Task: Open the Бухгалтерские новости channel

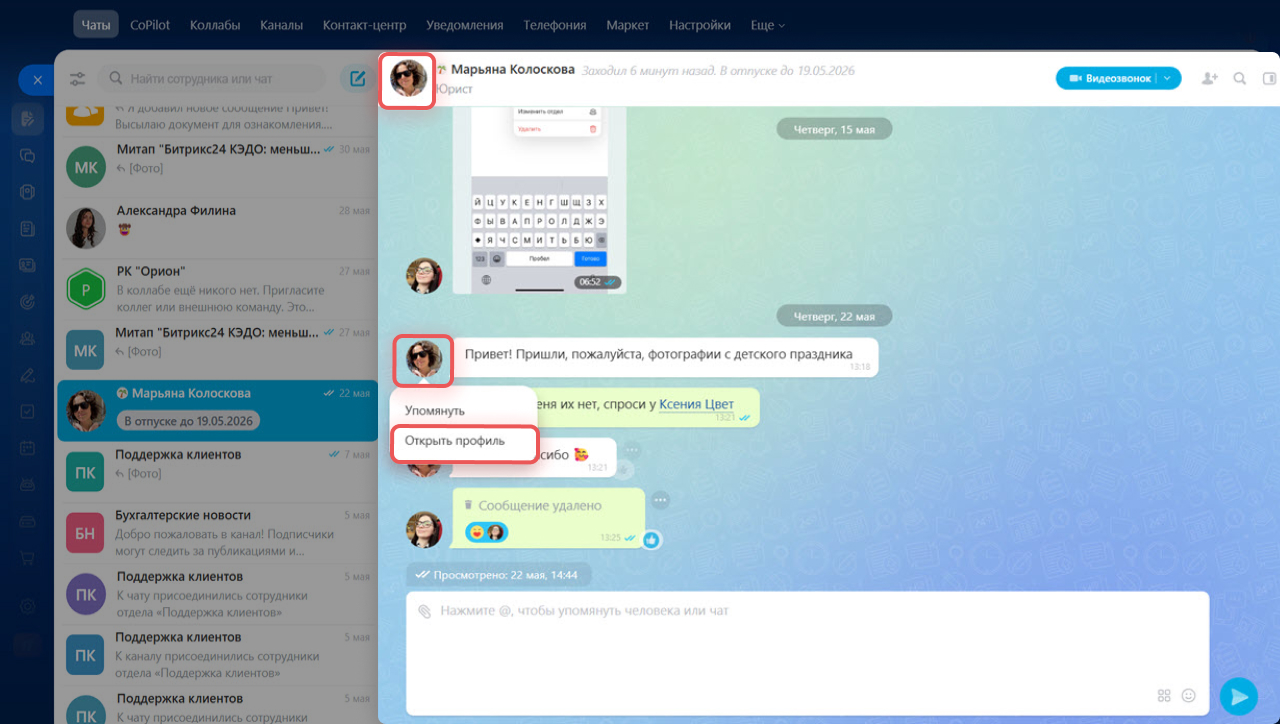Action: [x=218, y=532]
